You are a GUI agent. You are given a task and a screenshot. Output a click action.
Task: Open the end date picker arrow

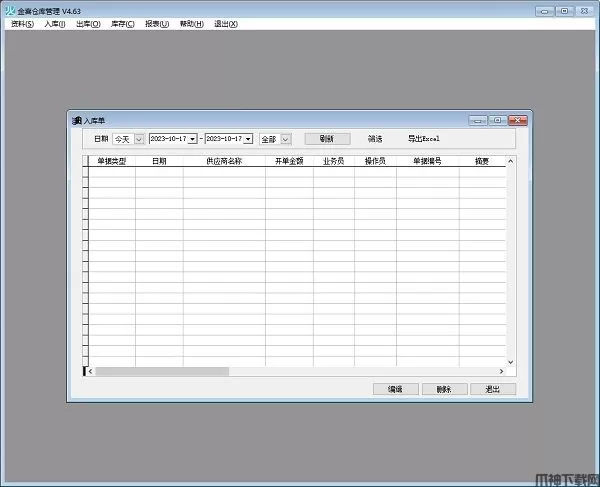coord(248,139)
